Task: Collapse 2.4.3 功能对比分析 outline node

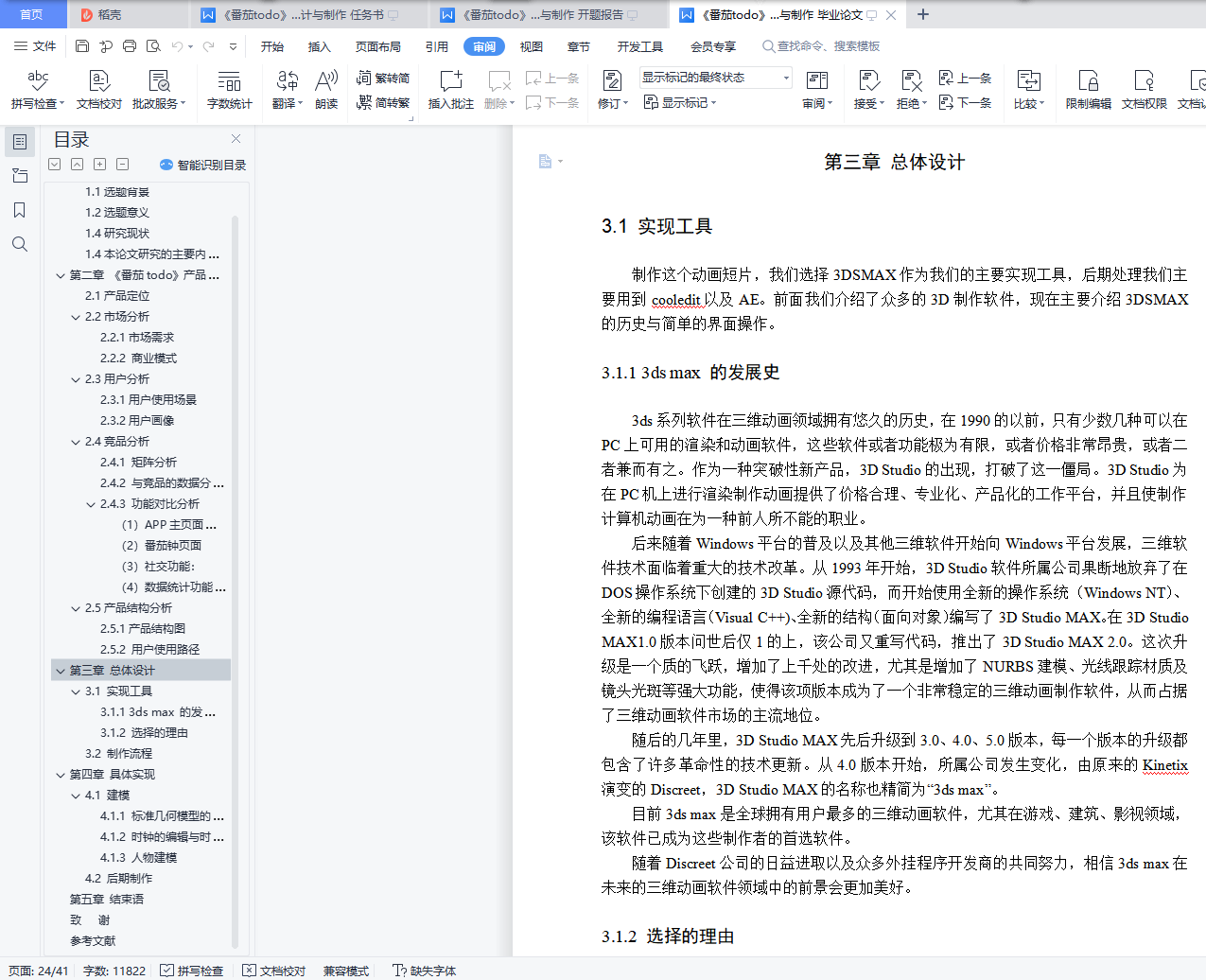Action: coord(91,504)
